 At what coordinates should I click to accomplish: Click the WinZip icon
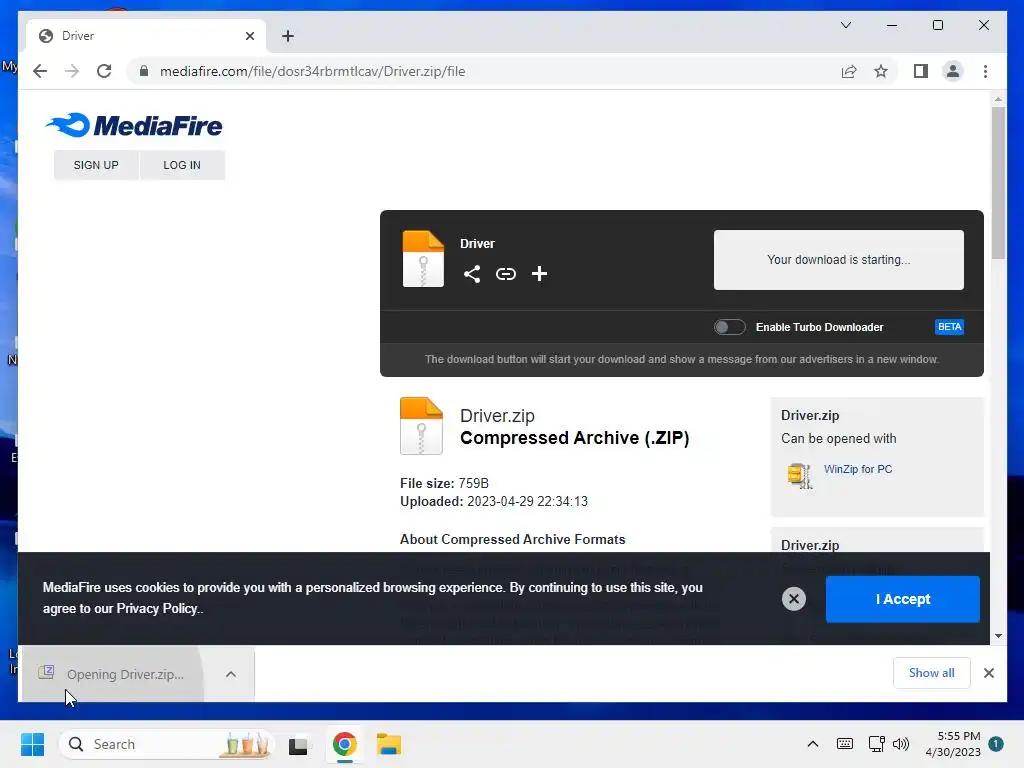click(x=800, y=475)
